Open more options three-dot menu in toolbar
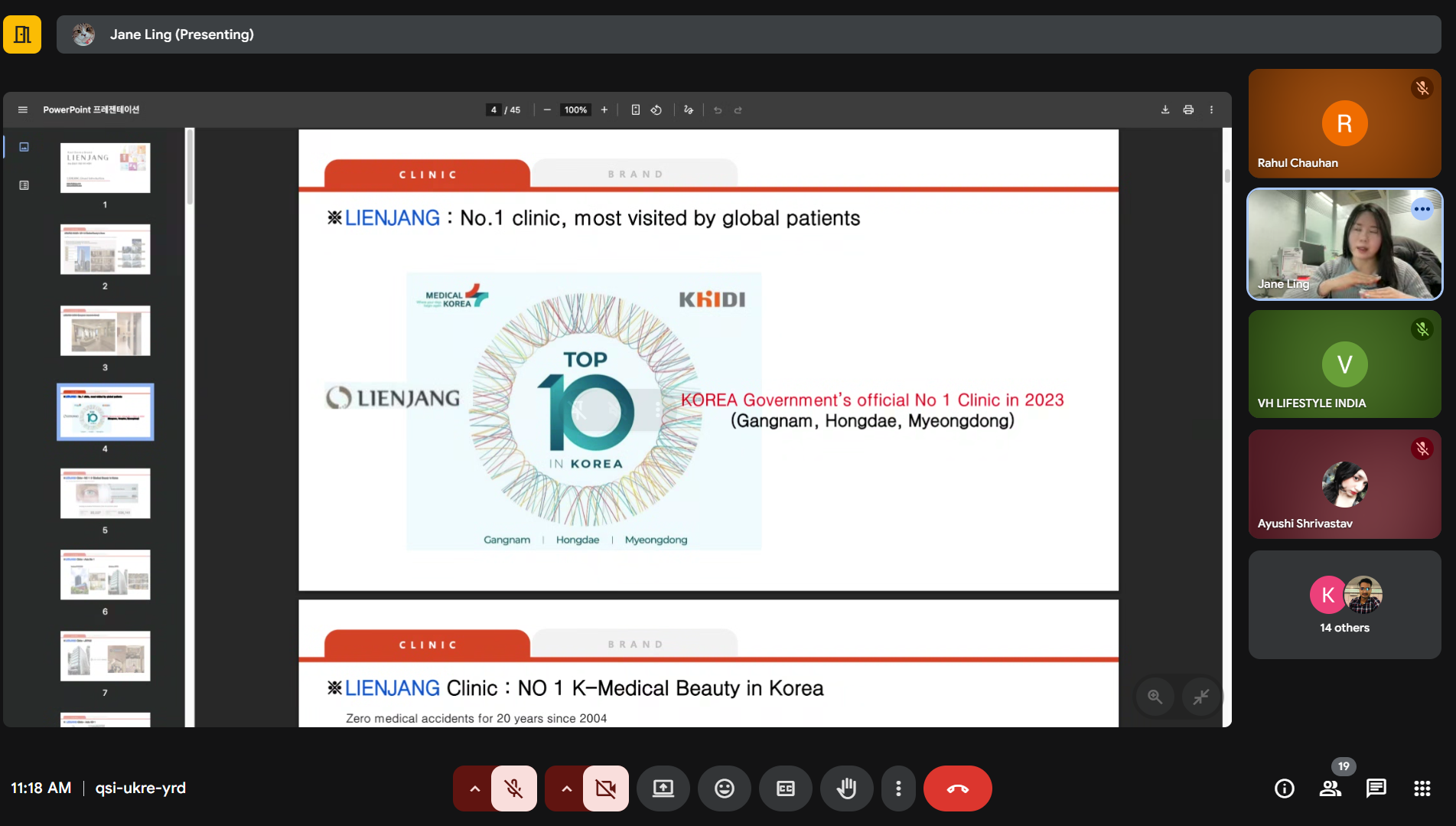 [898, 788]
